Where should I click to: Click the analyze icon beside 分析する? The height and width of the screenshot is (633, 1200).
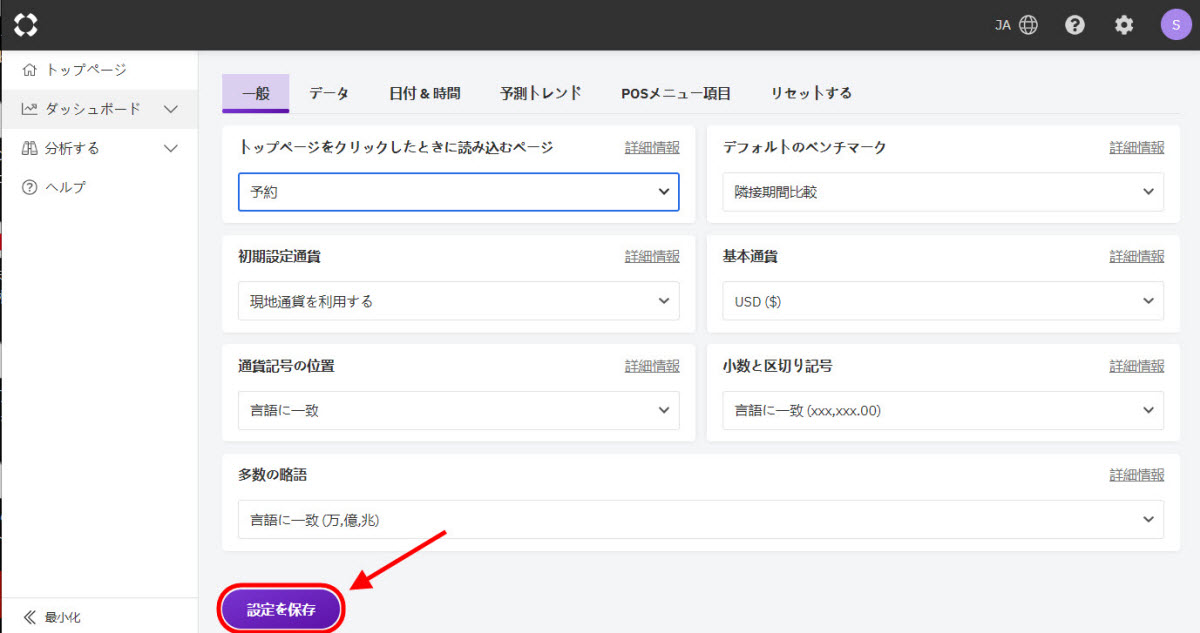point(29,148)
